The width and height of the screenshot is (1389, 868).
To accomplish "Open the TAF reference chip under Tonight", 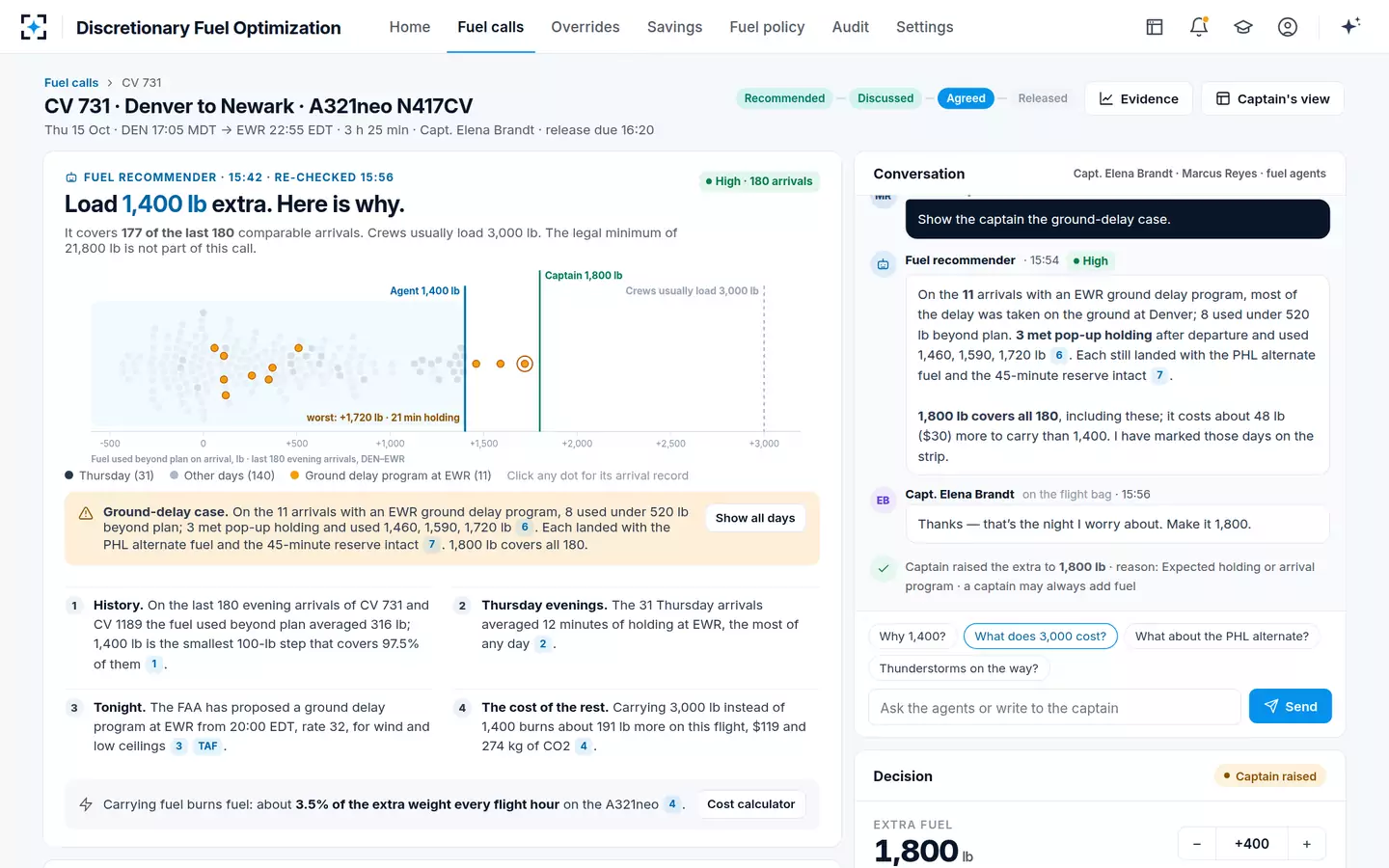I will [x=207, y=746].
